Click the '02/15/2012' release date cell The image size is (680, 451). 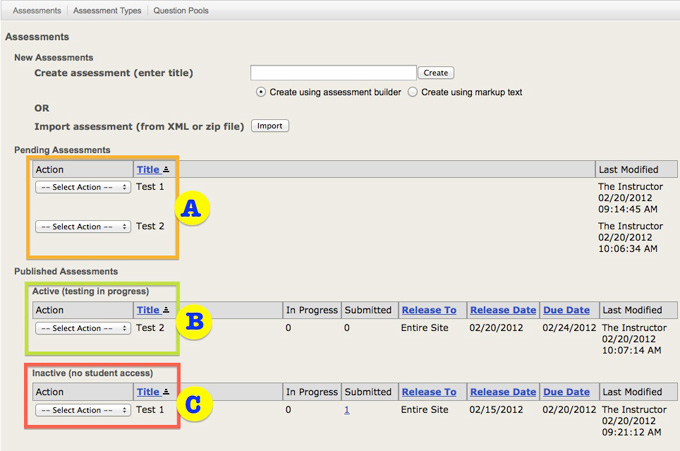coord(496,410)
